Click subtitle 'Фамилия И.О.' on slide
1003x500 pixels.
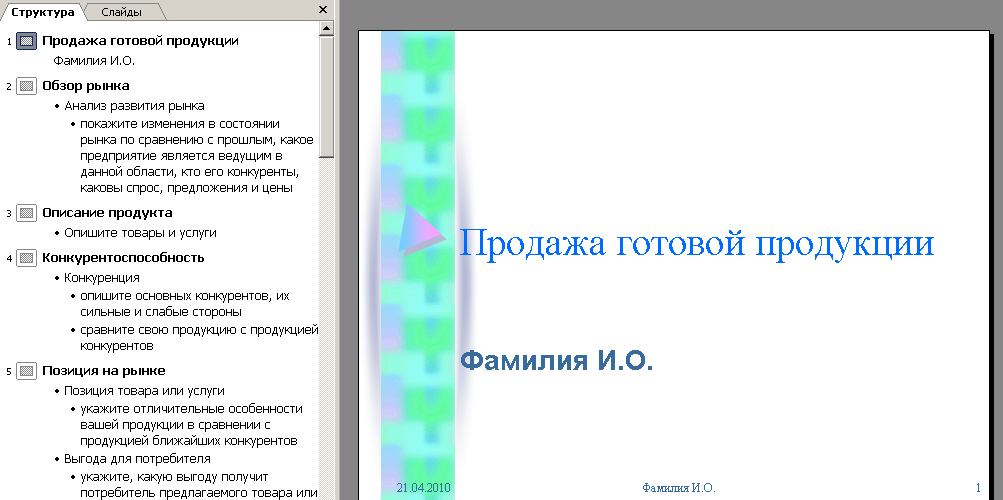(x=556, y=361)
